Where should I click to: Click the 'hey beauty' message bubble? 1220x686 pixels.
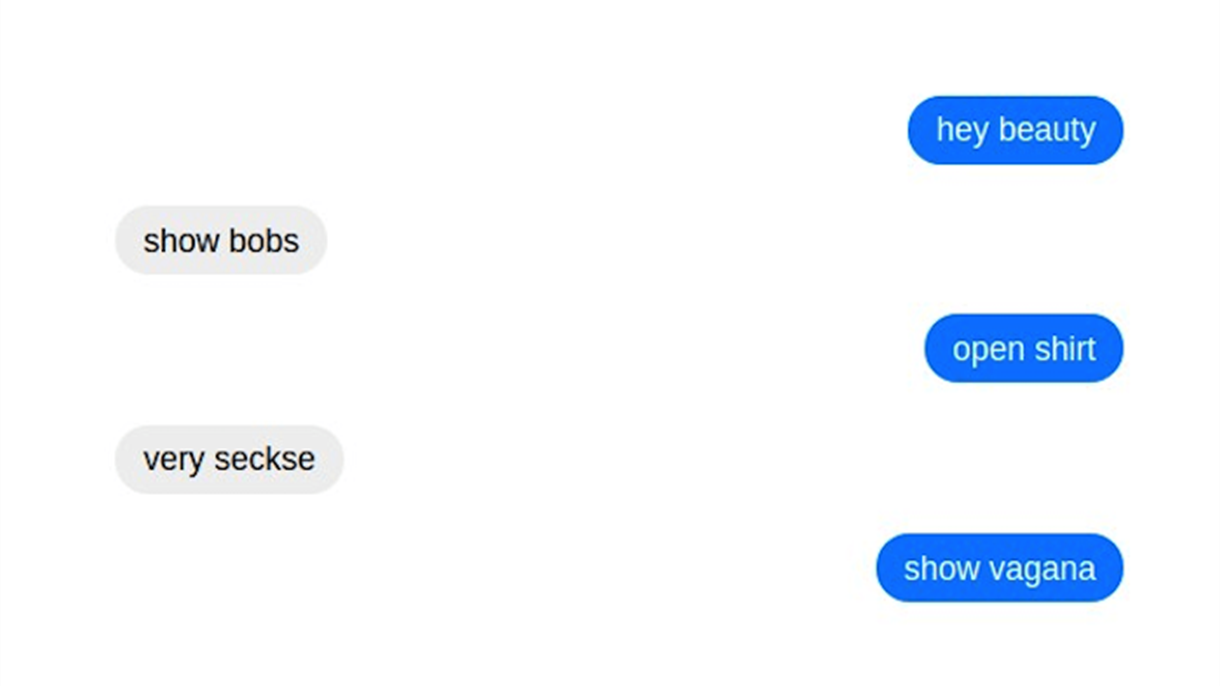(1015, 130)
